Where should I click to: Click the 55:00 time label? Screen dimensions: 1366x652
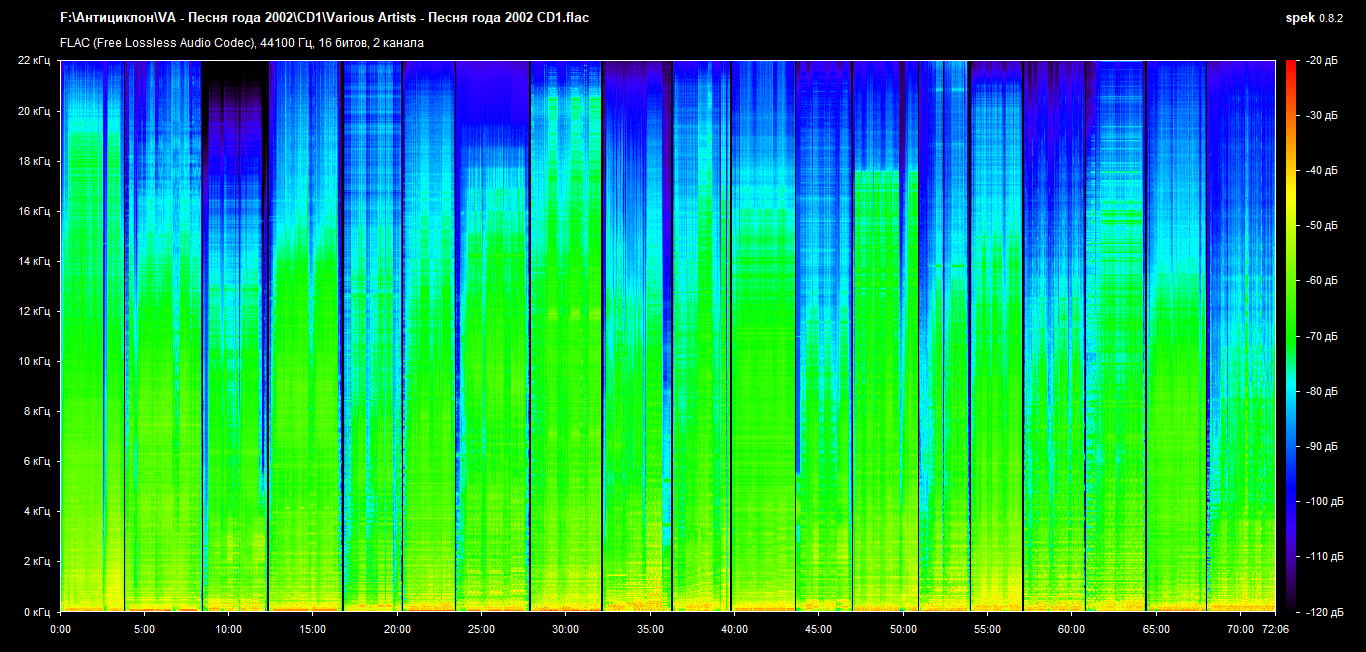click(986, 630)
